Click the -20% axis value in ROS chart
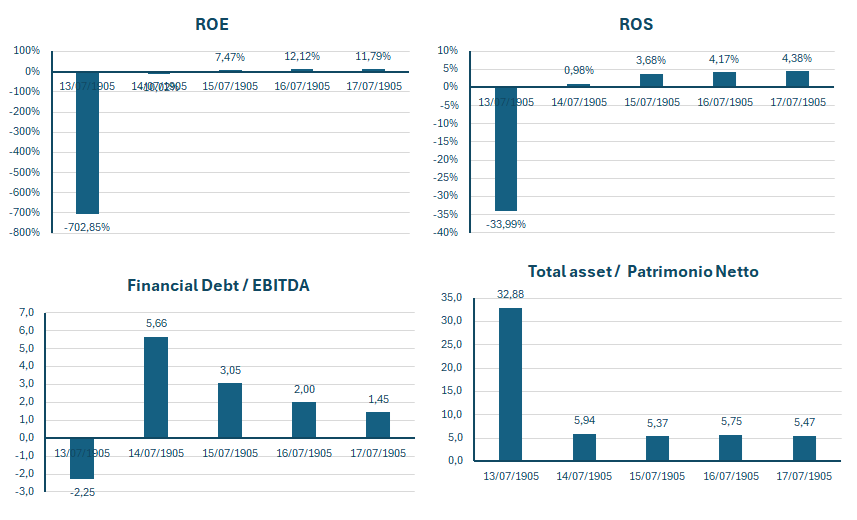This screenshot has width=857, height=520. pyautogui.click(x=445, y=160)
